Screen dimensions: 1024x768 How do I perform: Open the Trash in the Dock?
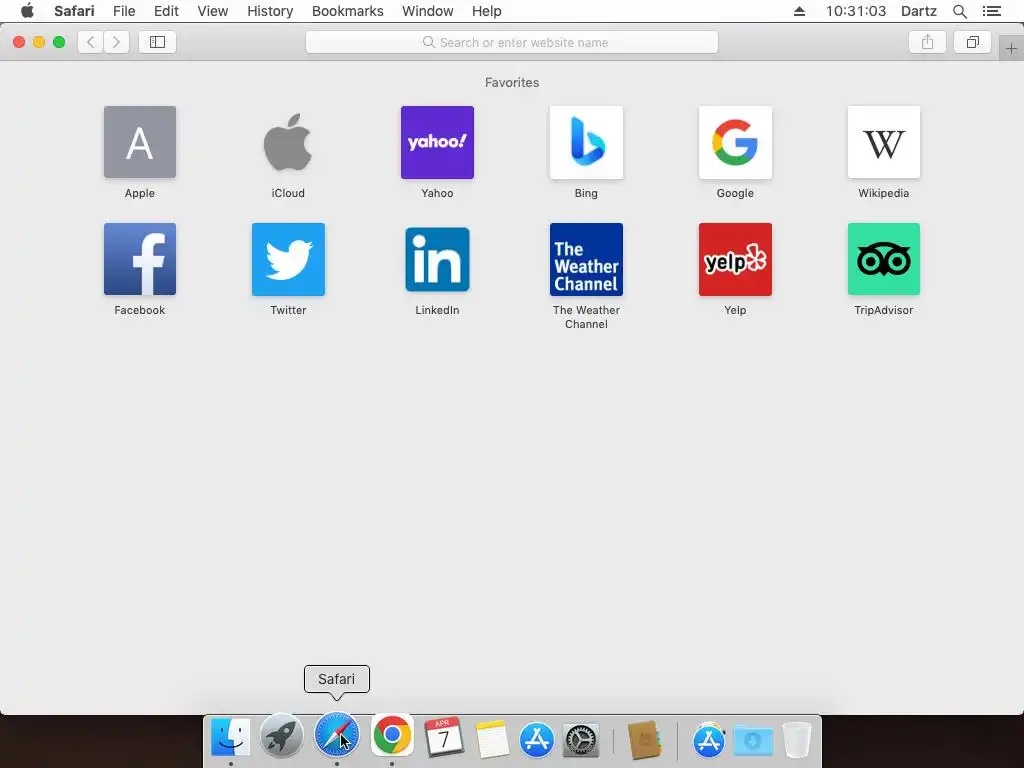tap(797, 739)
